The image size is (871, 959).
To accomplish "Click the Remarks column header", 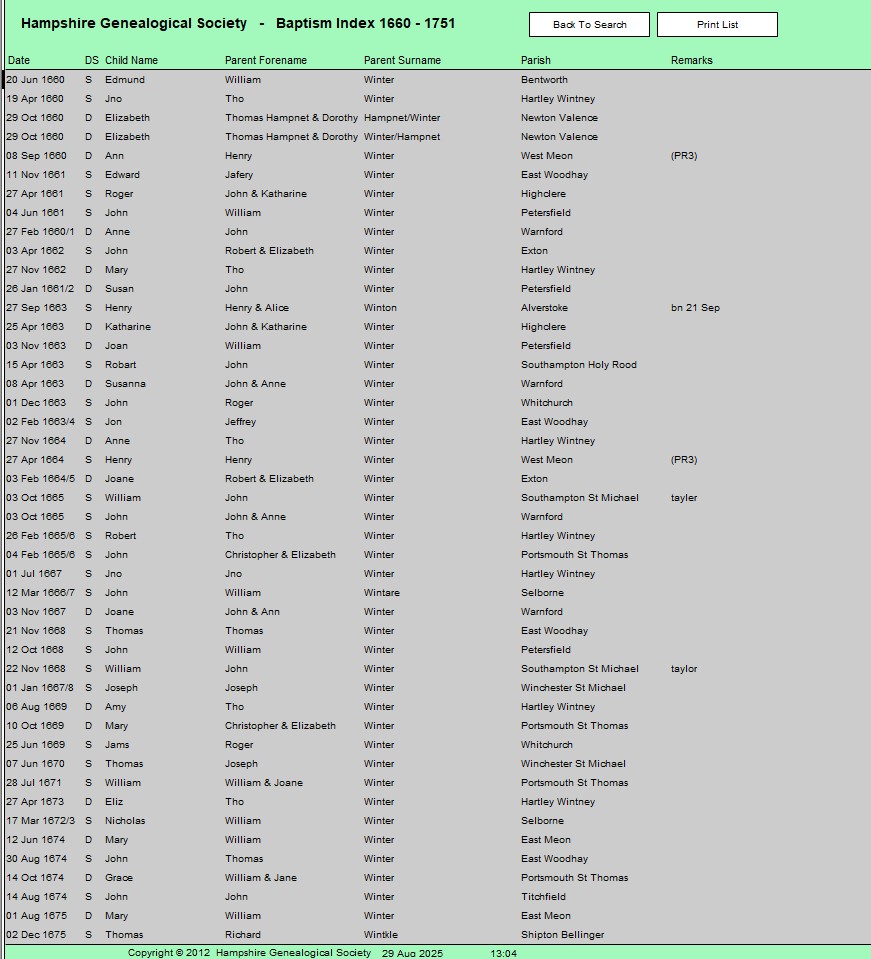I will [x=691, y=61].
